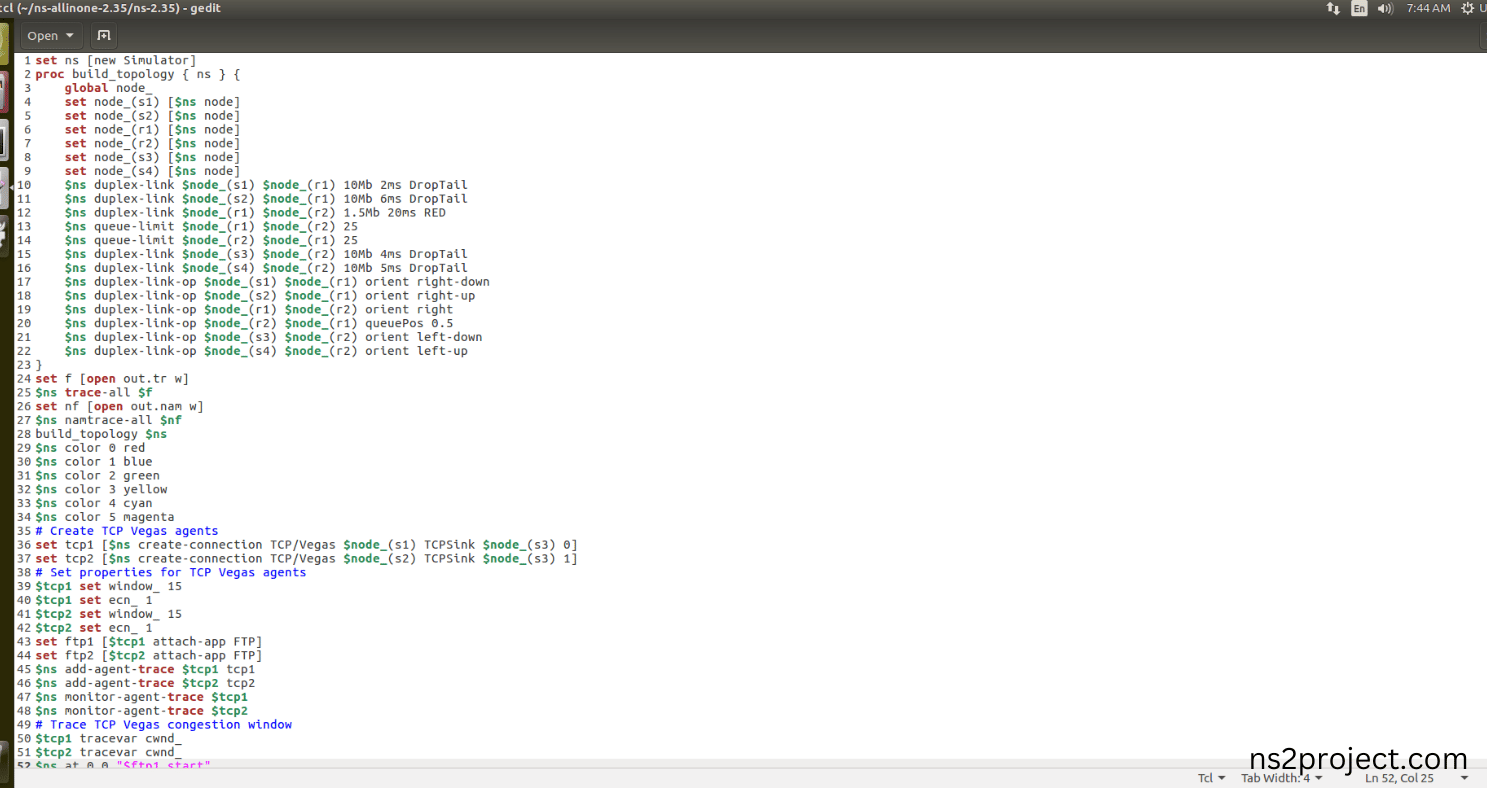1487x788 pixels.
Task: Click the gedit window title text
Action: [110, 8]
